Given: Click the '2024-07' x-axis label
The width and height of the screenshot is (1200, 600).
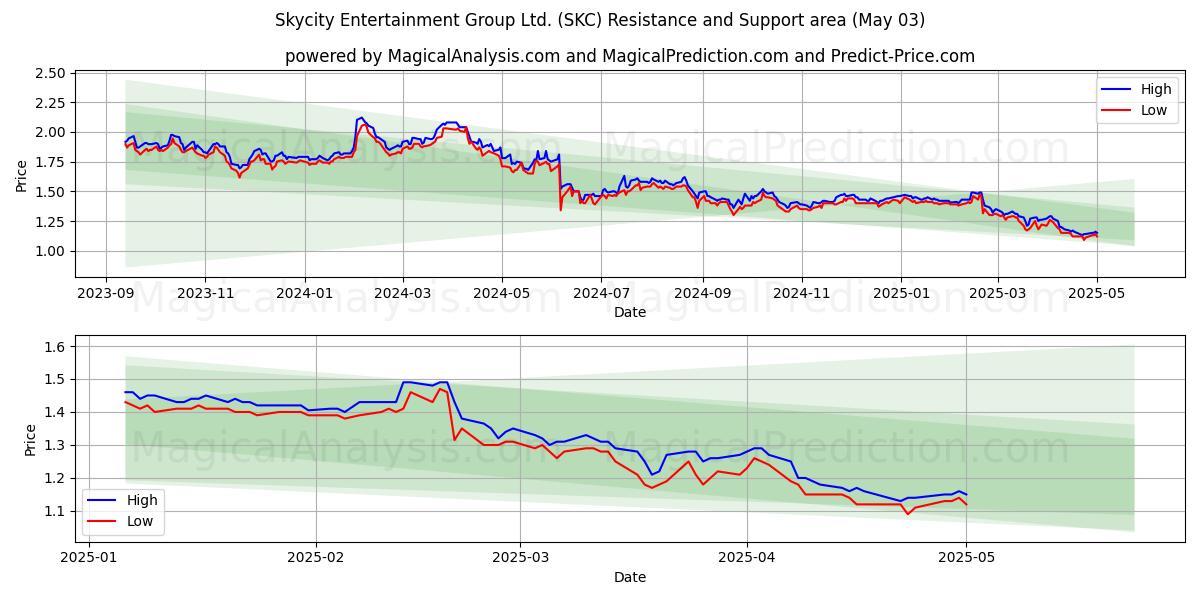Looking at the screenshot, I should 601,294.
